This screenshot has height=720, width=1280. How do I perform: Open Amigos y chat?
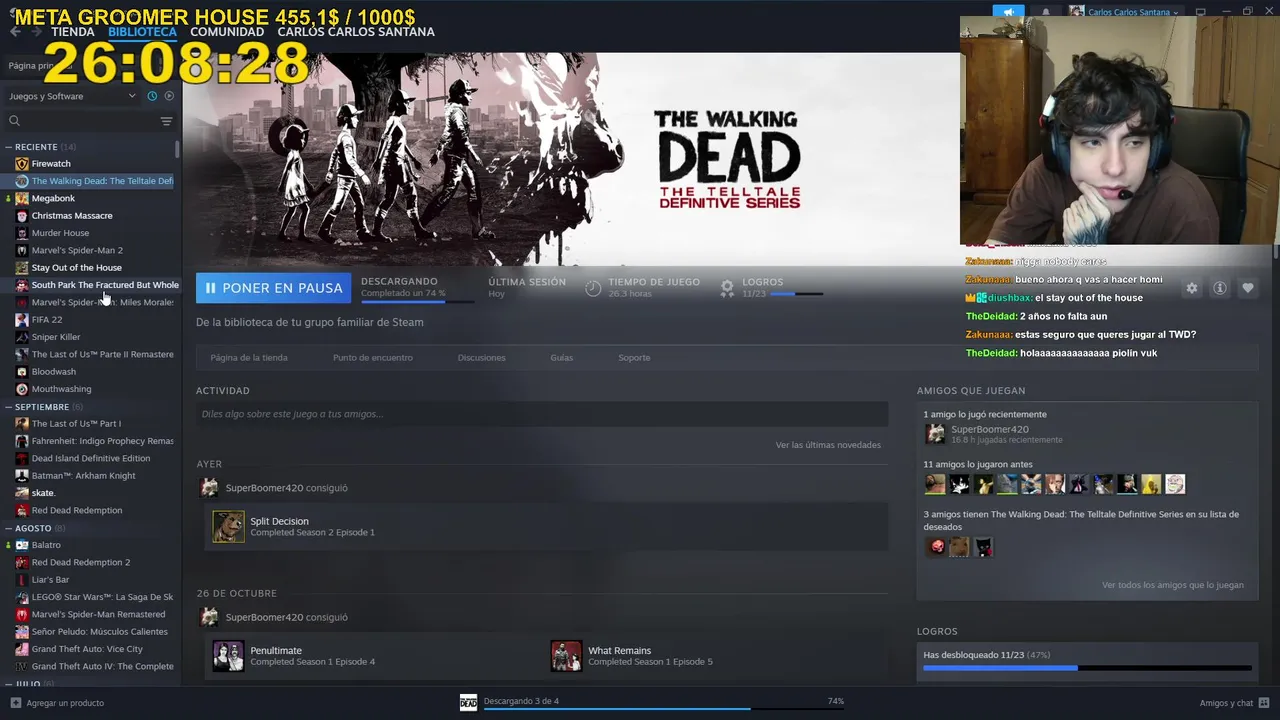pyautogui.click(x=1227, y=703)
